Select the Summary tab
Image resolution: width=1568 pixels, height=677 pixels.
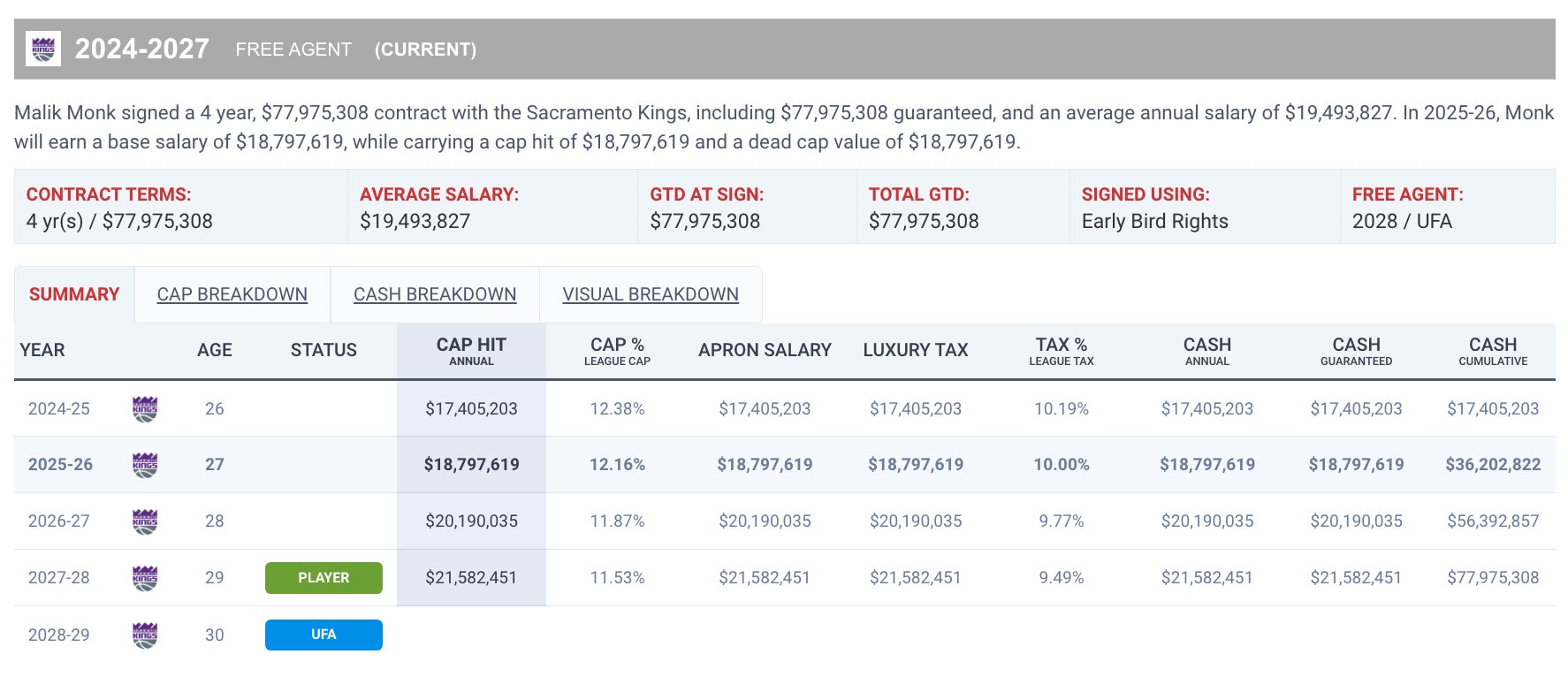tap(74, 294)
